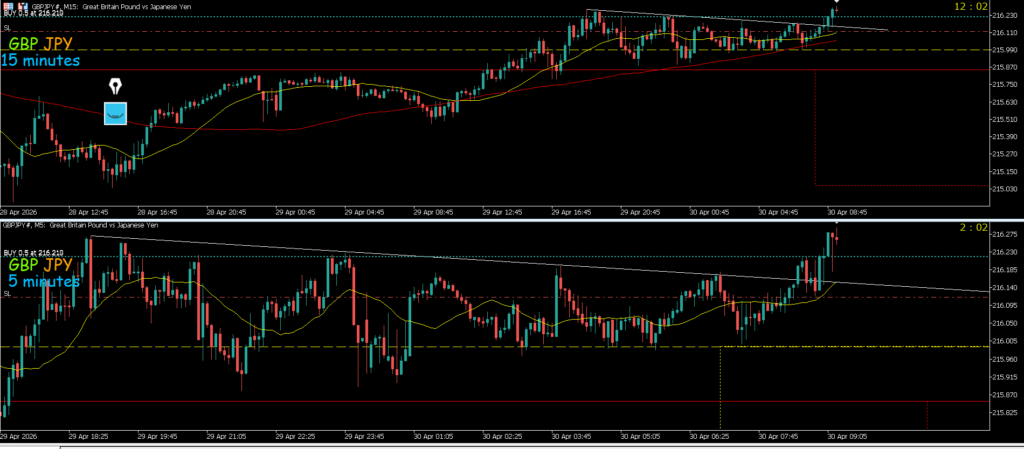1024x449 pixels.
Task: Click the 215.825 price on the M5 scale
Action: 1003,396
